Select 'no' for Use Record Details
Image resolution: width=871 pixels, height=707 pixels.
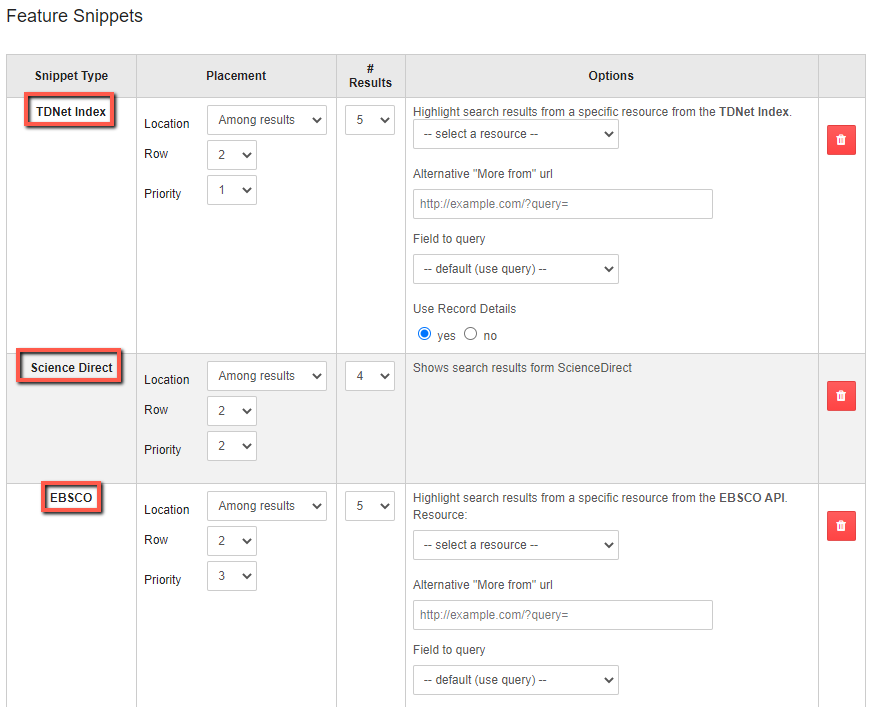tap(470, 334)
